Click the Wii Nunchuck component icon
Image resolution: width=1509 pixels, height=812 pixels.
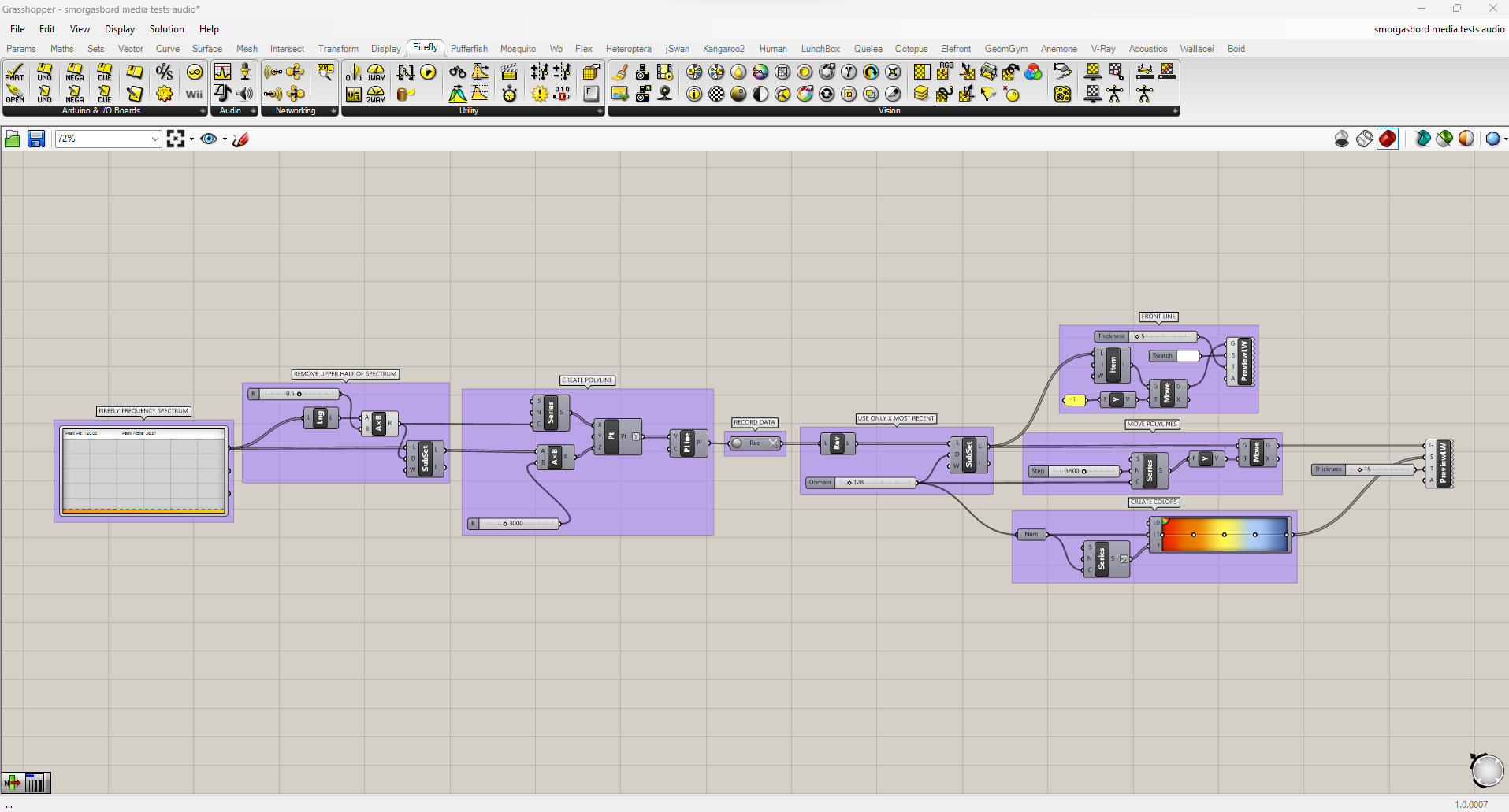pyautogui.click(x=194, y=94)
